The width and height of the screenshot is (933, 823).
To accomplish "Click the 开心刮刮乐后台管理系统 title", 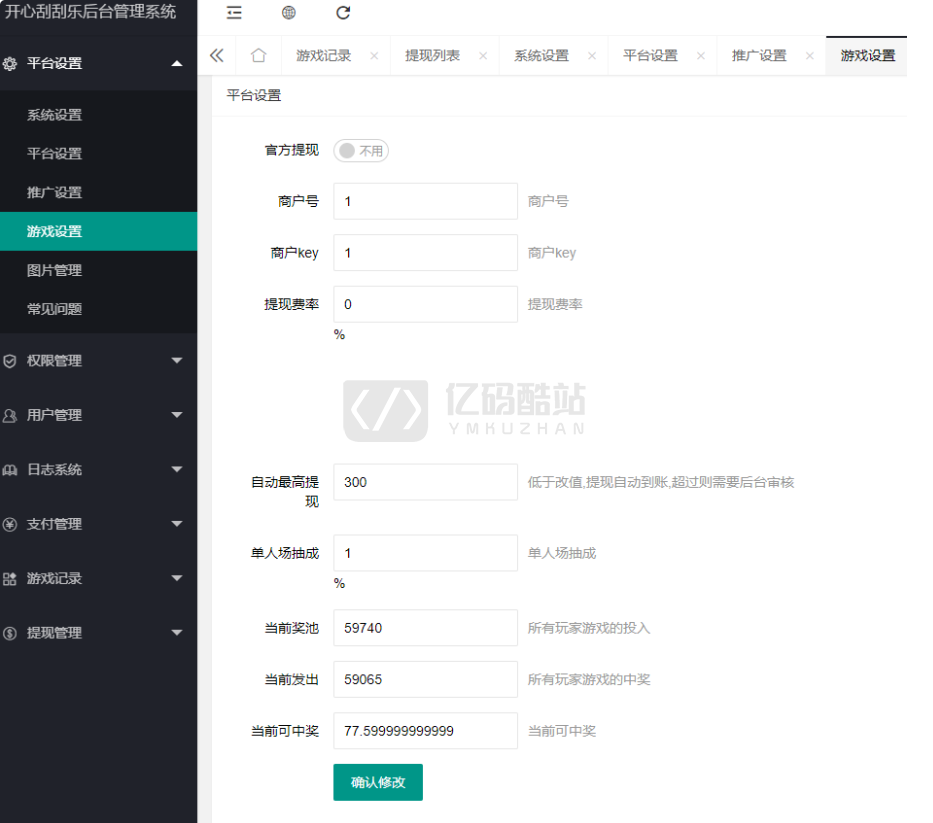I will (90, 11).
